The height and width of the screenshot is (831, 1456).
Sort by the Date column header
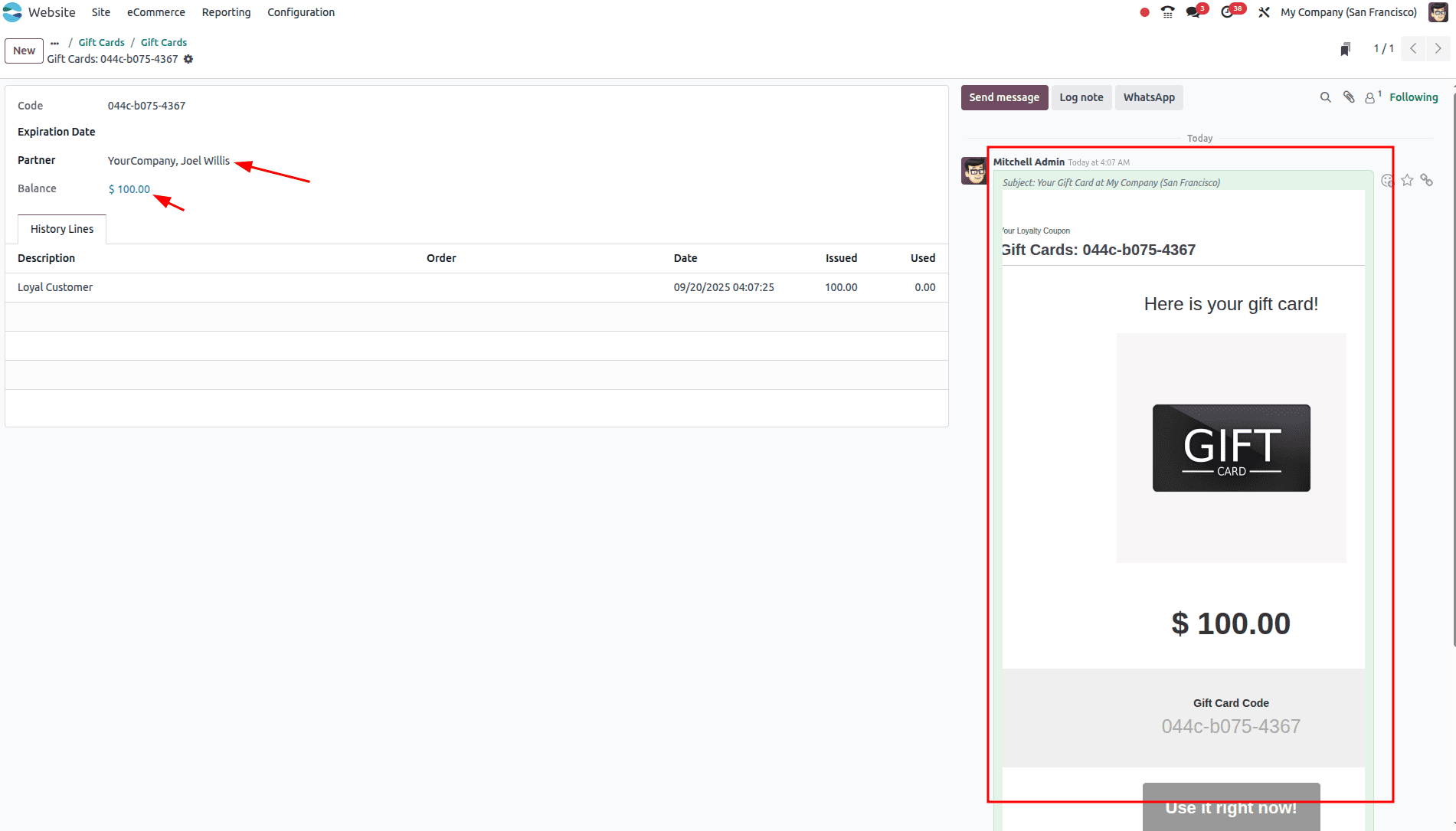point(685,258)
